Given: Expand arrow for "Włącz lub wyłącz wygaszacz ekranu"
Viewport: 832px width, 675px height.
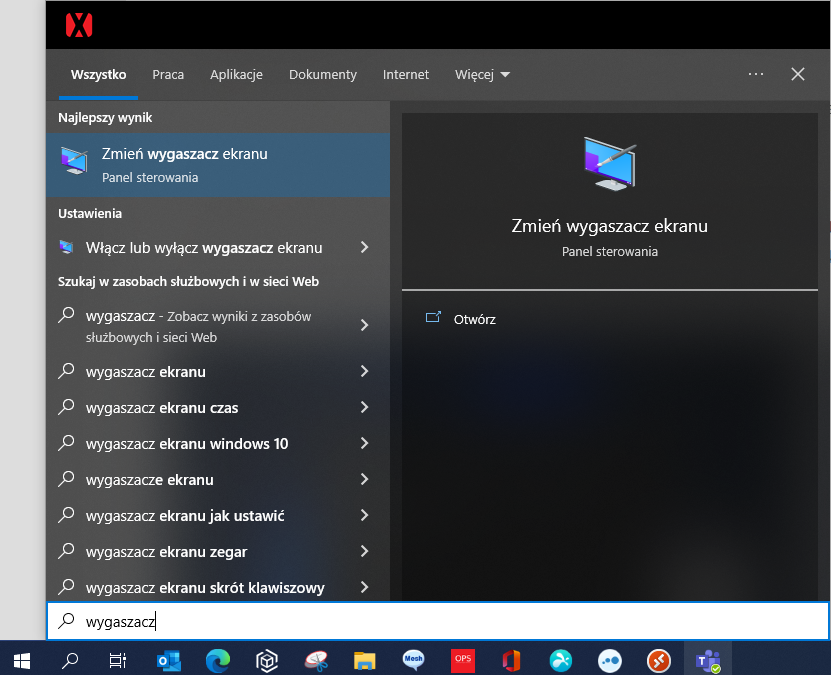Looking at the screenshot, I should click(x=365, y=247).
